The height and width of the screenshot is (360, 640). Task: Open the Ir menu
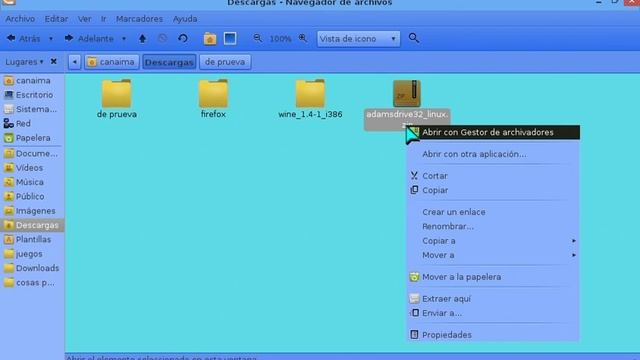104,19
